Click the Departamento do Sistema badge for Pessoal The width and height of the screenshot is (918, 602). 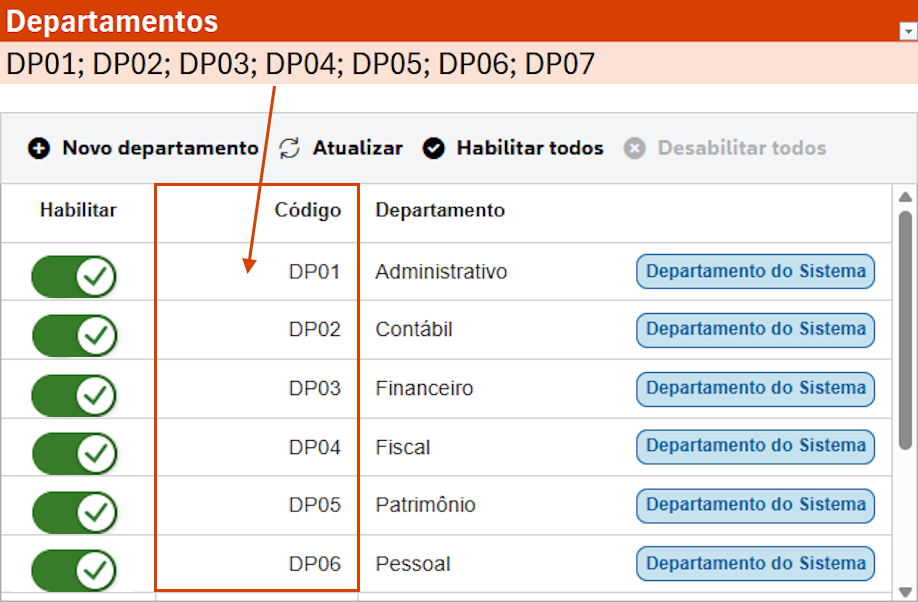click(x=755, y=563)
